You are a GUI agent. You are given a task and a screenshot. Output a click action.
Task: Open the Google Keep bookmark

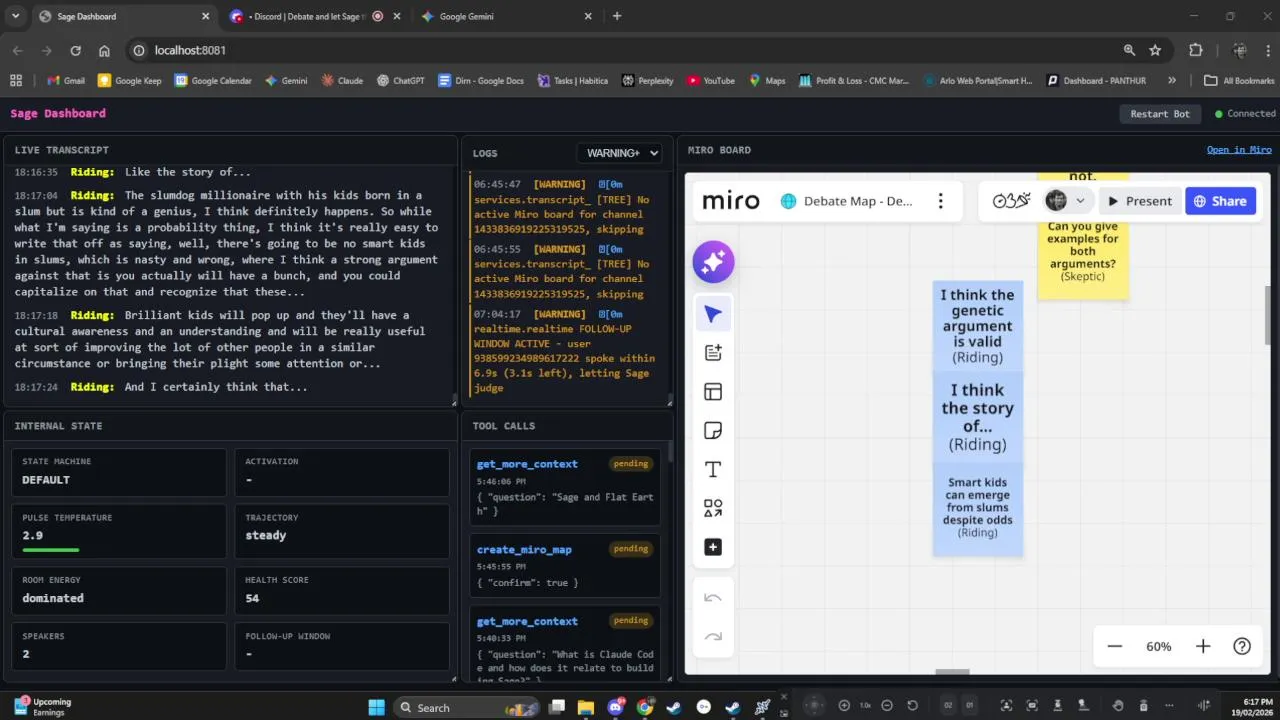129,80
